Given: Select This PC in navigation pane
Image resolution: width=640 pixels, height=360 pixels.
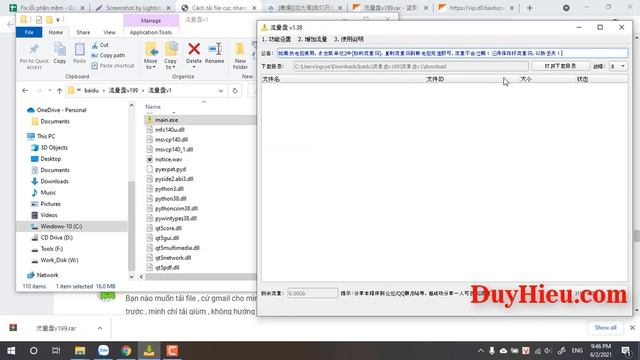Looking at the screenshot, I should pyautogui.click(x=46, y=136).
